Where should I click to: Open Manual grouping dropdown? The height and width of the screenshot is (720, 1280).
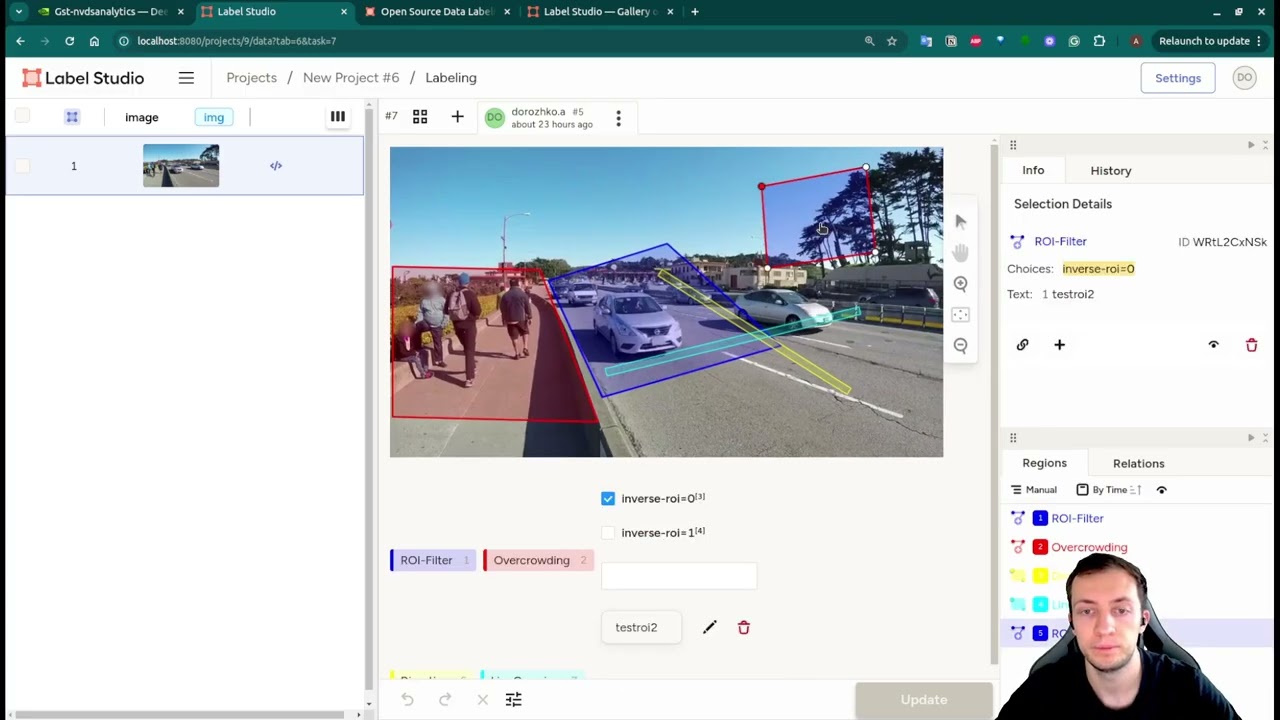click(x=1034, y=490)
